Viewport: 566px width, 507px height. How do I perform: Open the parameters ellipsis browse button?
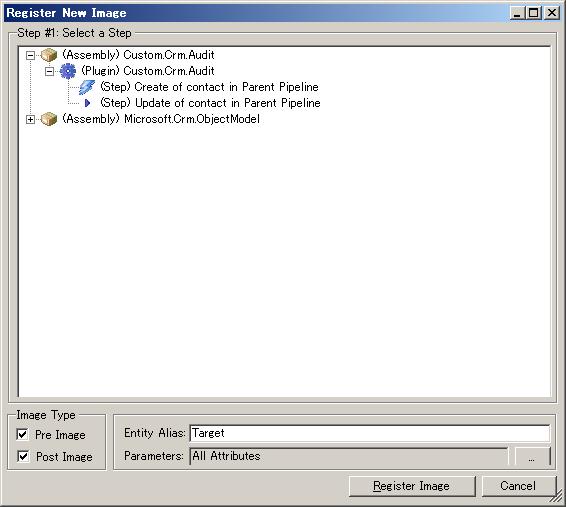(532, 456)
